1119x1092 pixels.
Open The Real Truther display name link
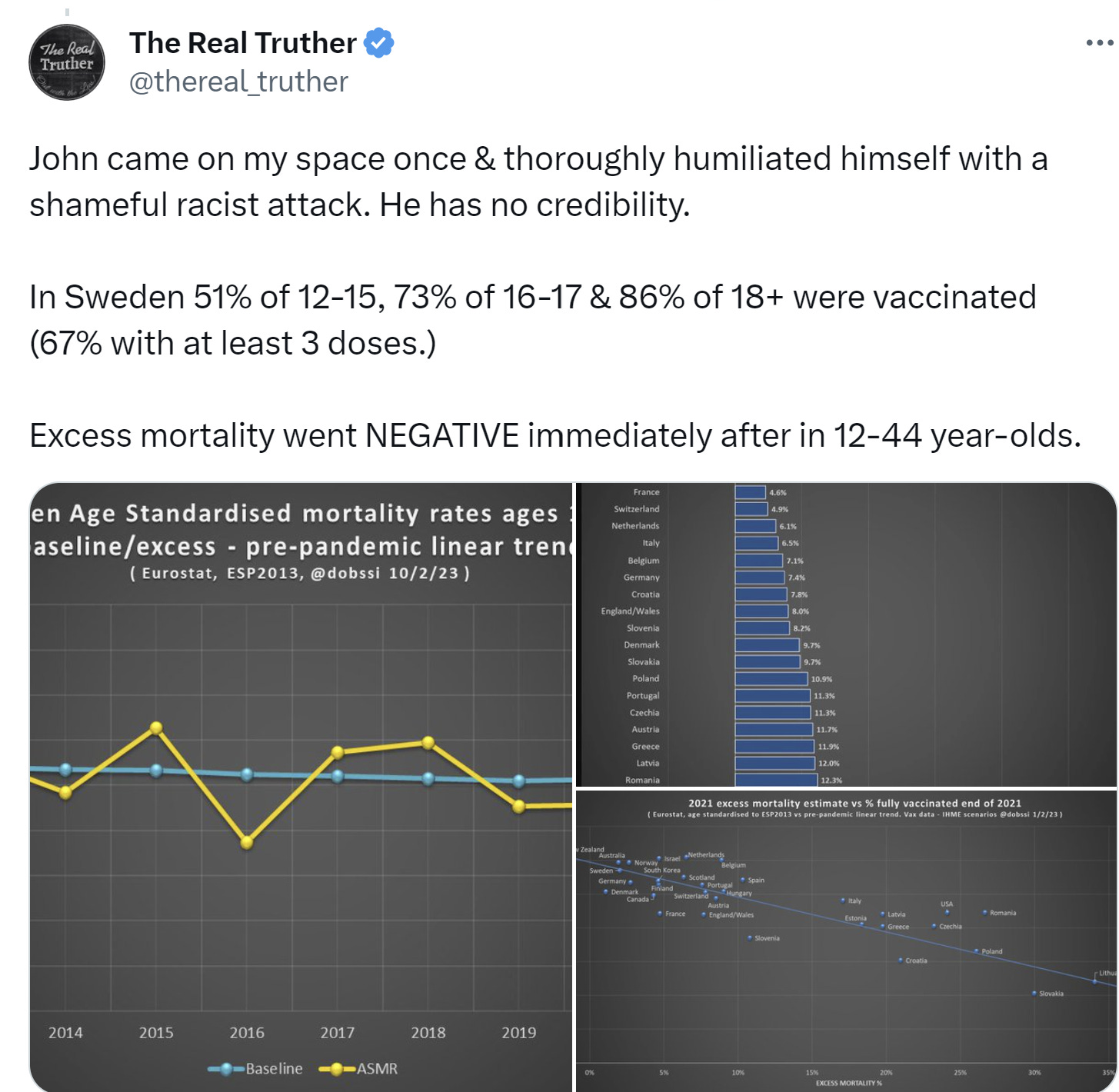(243, 43)
